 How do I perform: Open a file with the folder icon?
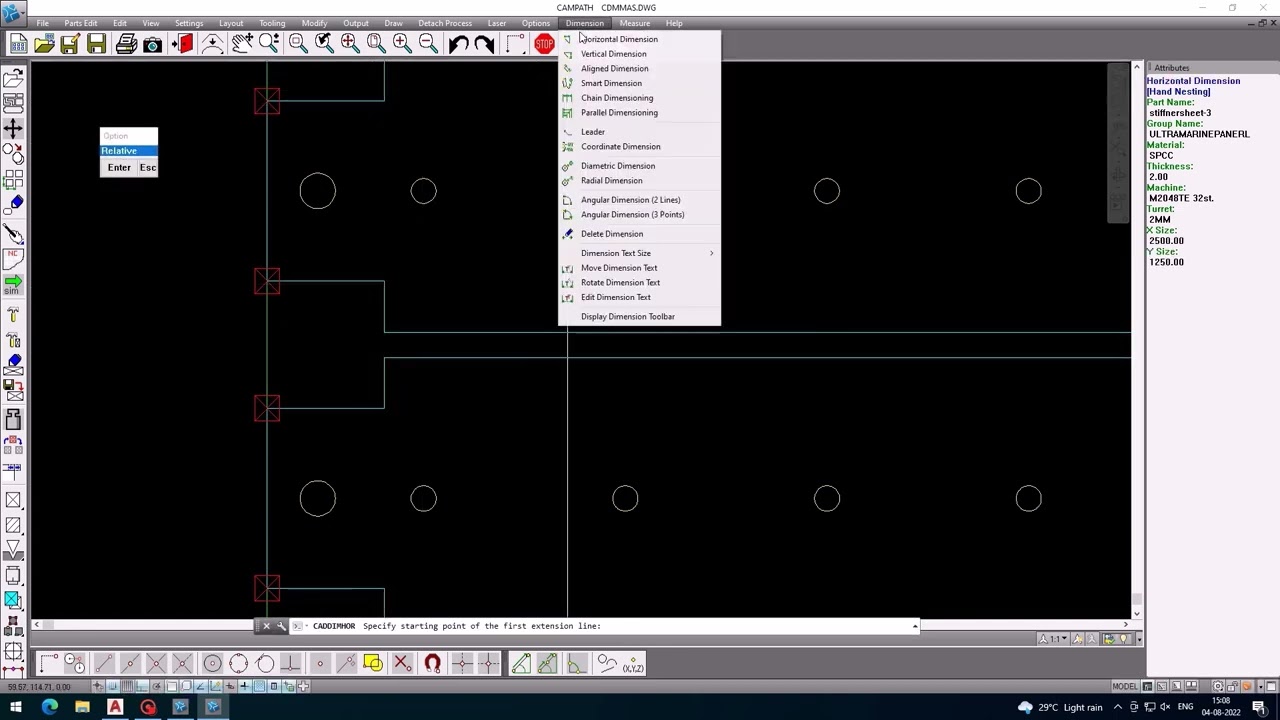44,43
